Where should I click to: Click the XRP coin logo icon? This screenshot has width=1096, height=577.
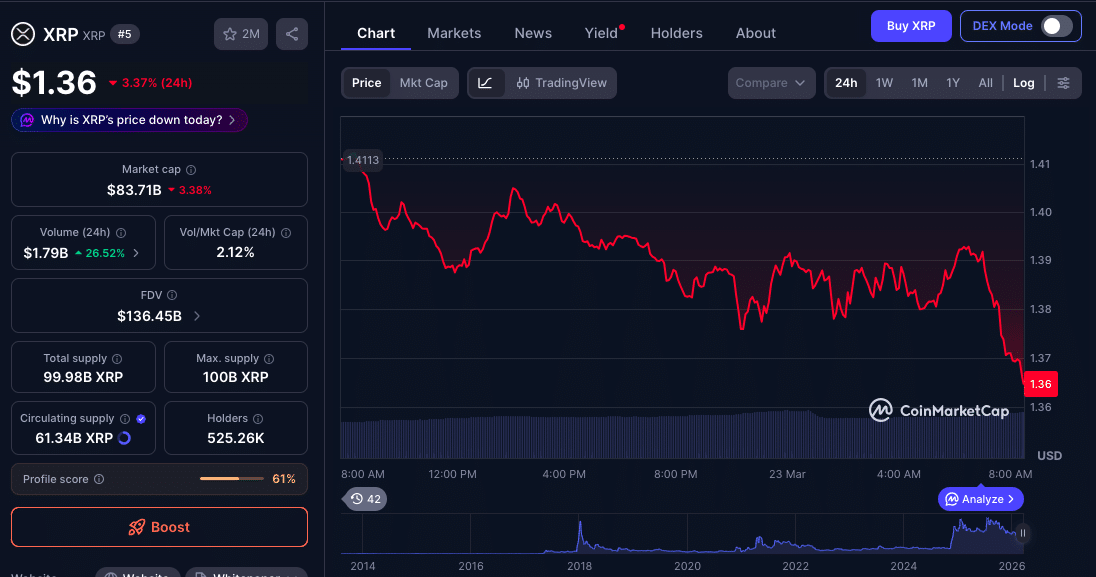click(23, 34)
